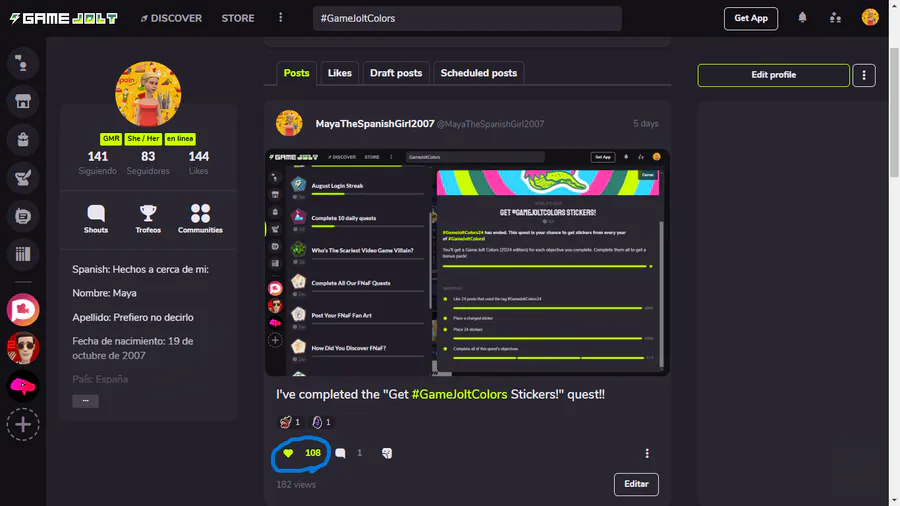This screenshot has height=506, width=900.
Task: Open the post screenshot image
Action: (467, 263)
